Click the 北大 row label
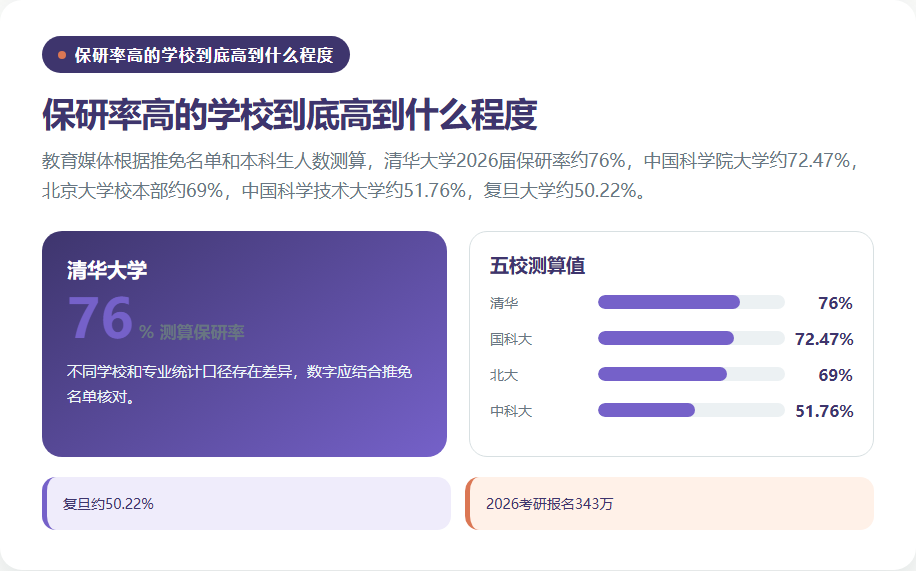916x571 pixels. 504,375
